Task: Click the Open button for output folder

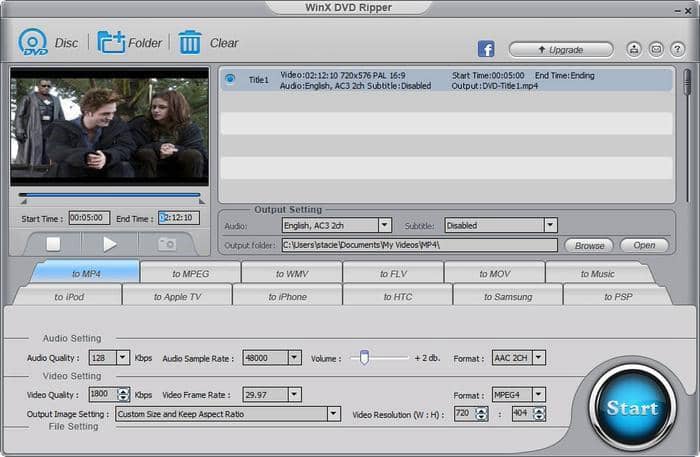Action: 644,245
